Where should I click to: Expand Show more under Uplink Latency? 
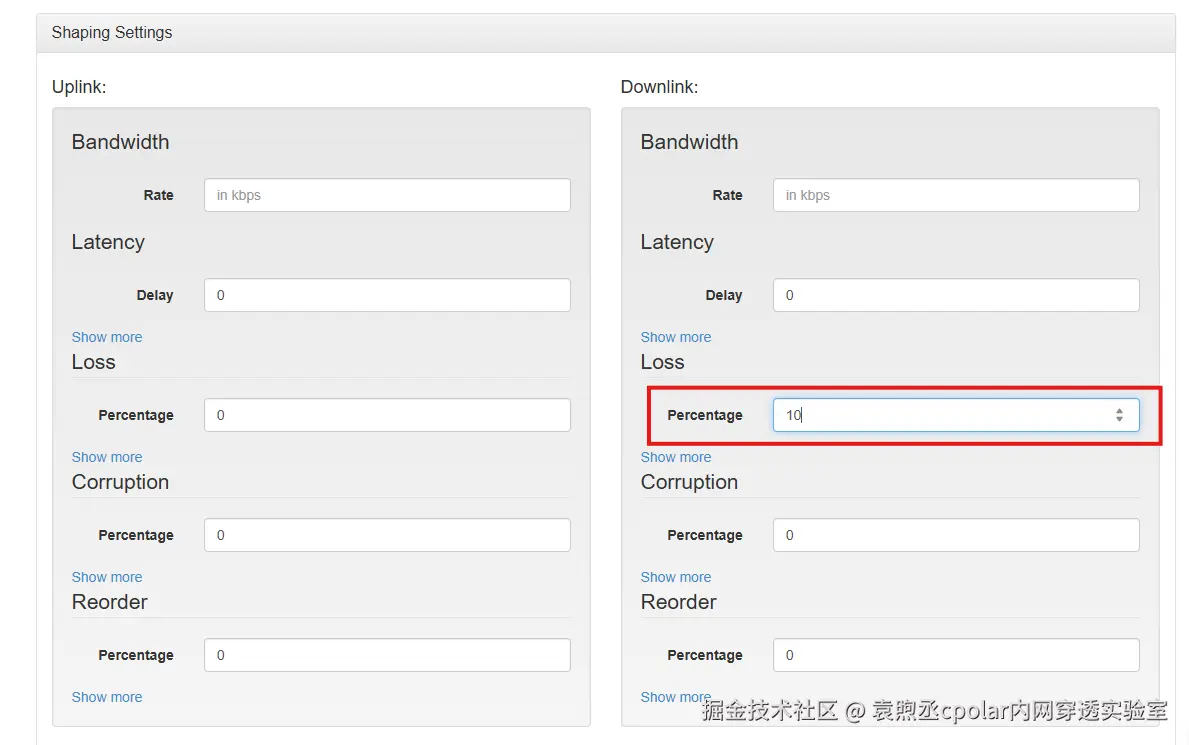107,337
